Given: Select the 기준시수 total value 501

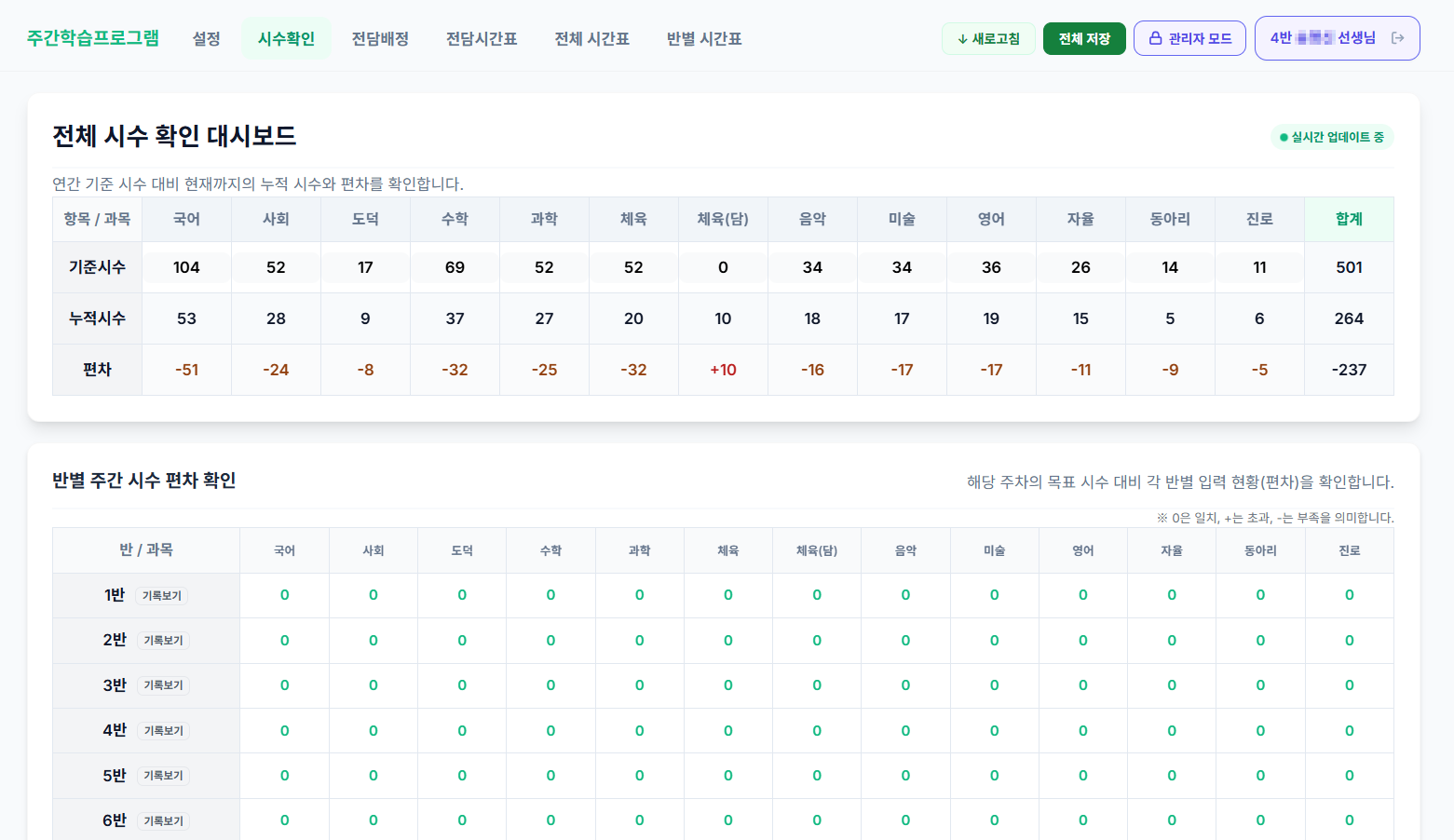Looking at the screenshot, I should click(x=1349, y=267).
